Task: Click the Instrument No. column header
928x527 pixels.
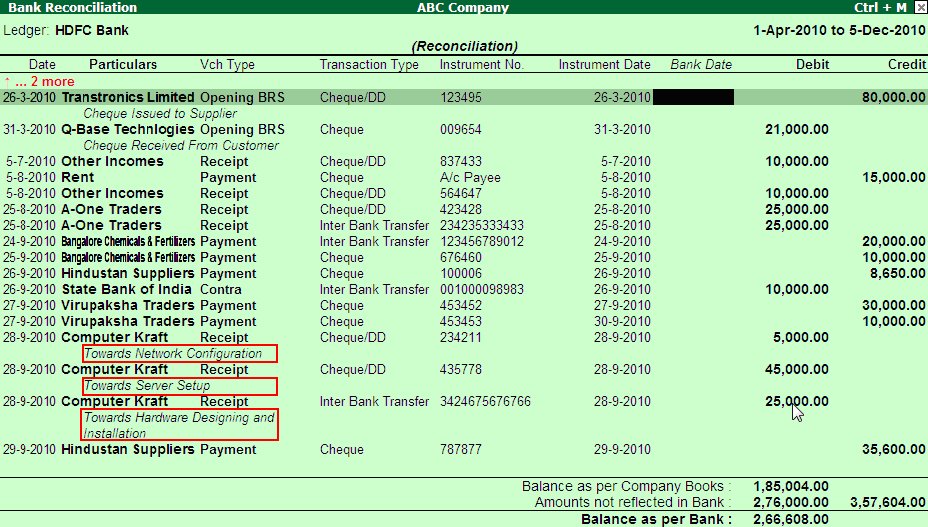Action: (481, 65)
